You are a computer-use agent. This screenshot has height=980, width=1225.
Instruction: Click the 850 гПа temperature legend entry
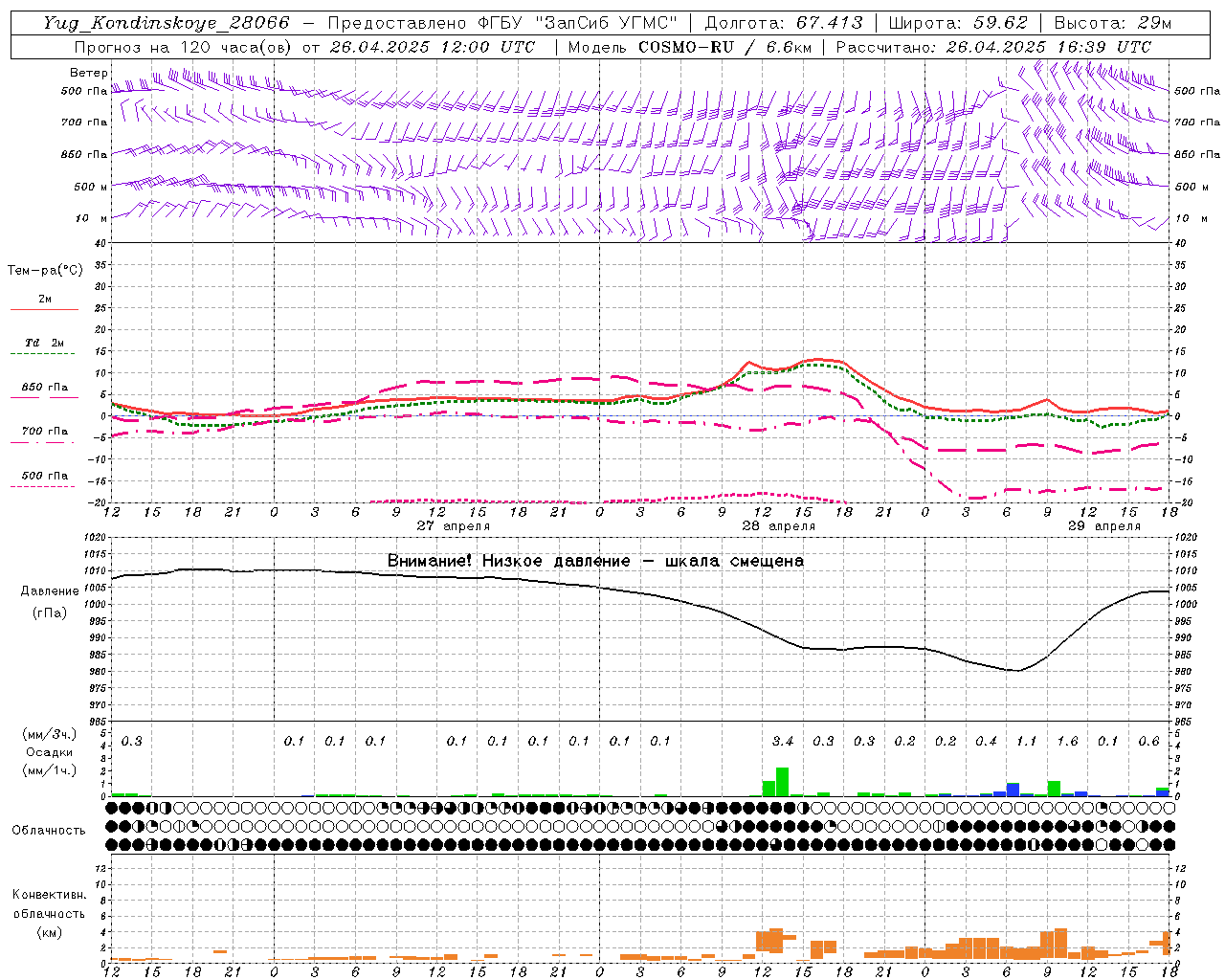44,388
